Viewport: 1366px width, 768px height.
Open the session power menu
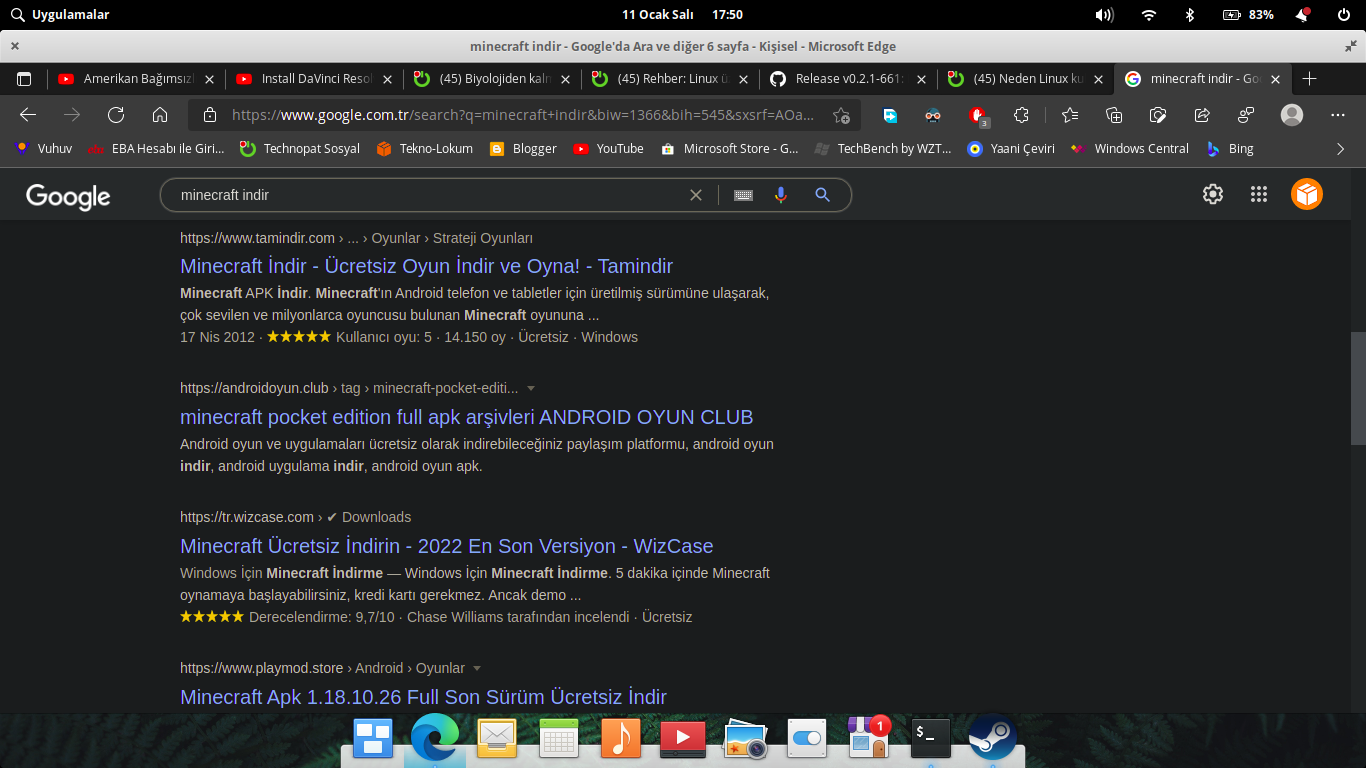point(1344,15)
